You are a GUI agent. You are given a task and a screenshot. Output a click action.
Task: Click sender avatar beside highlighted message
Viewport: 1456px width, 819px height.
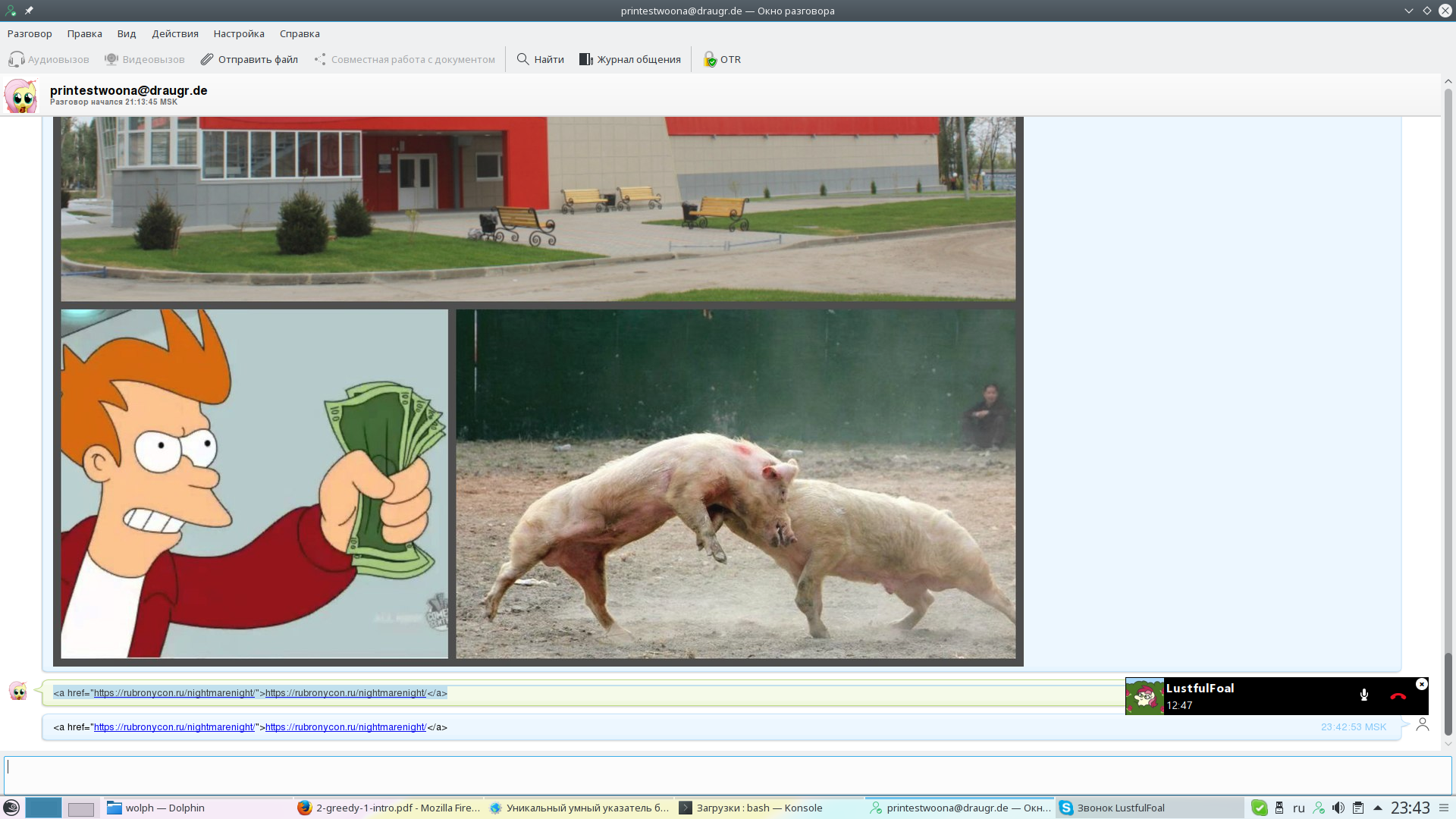[17, 691]
